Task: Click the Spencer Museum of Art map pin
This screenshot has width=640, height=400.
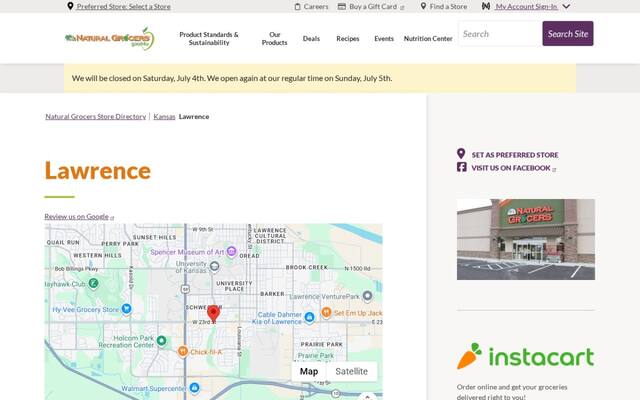Action: coord(231,251)
